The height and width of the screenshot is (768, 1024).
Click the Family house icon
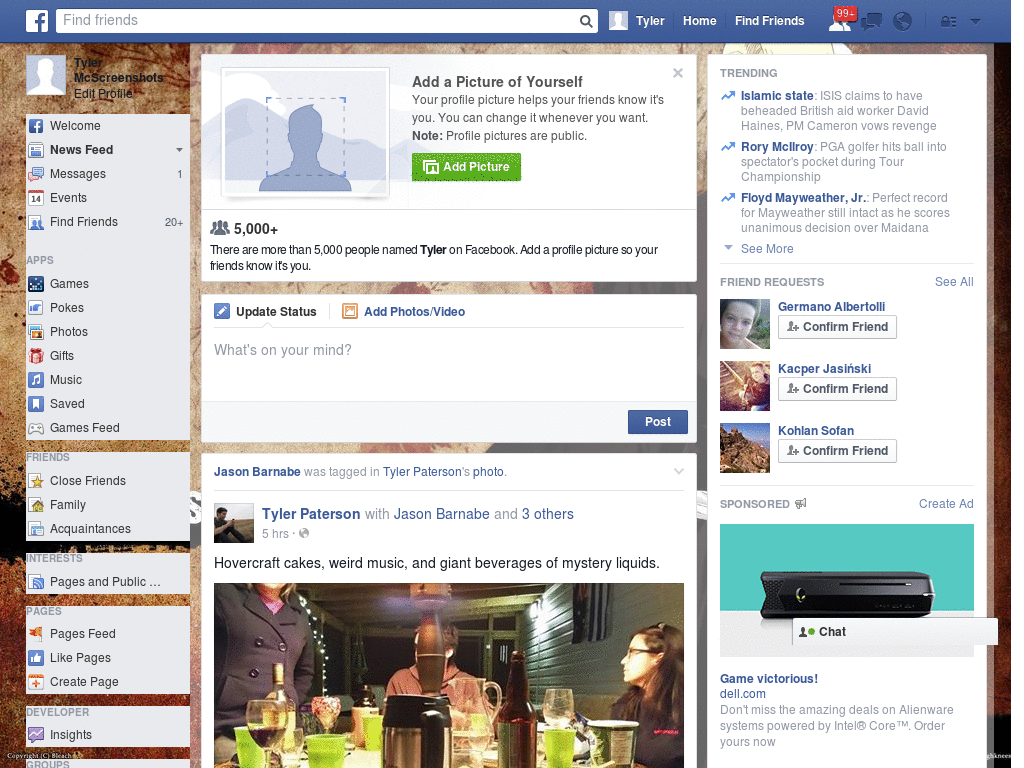click(36, 505)
